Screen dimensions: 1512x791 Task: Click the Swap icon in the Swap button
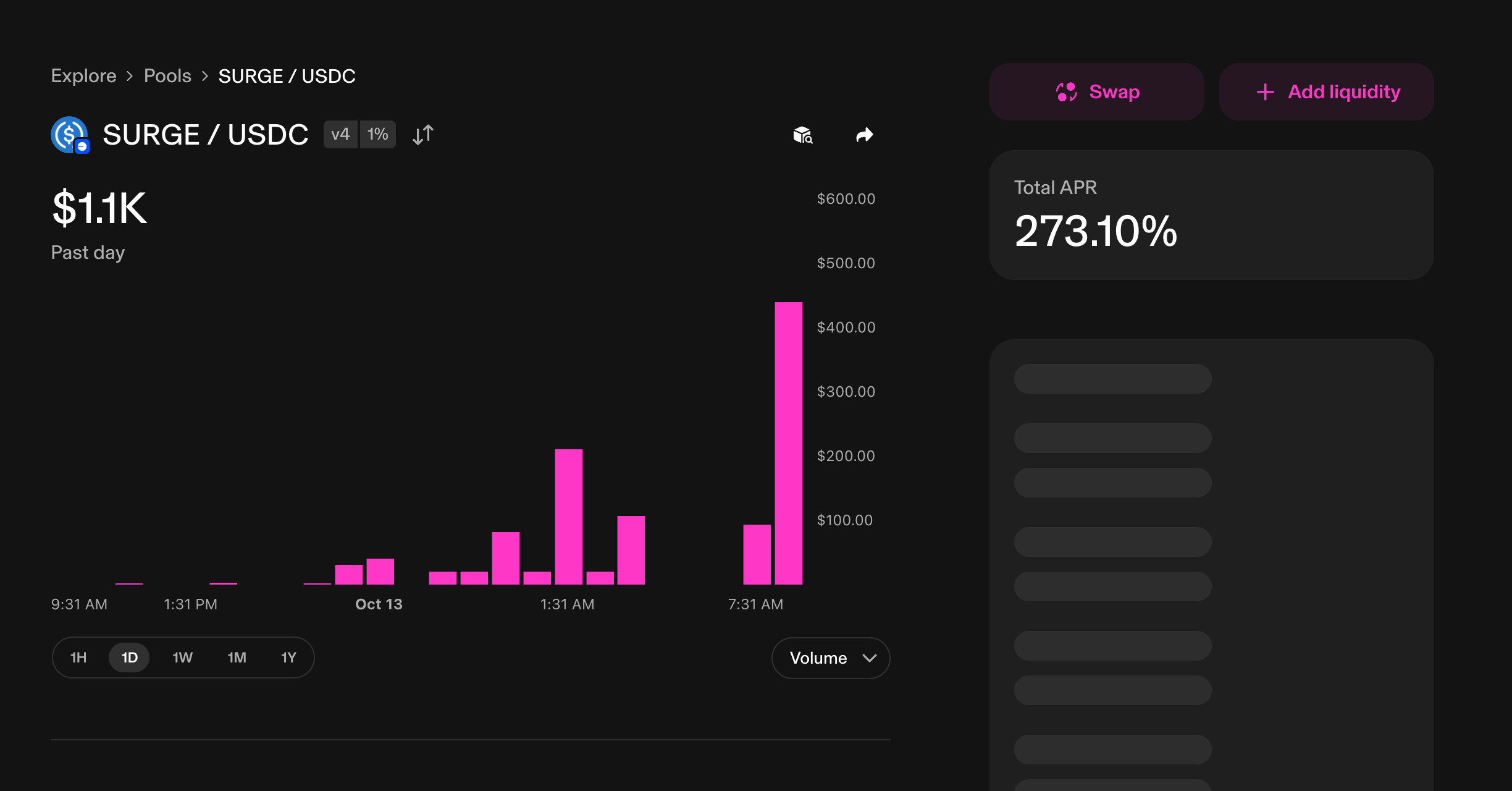(1066, 92)
